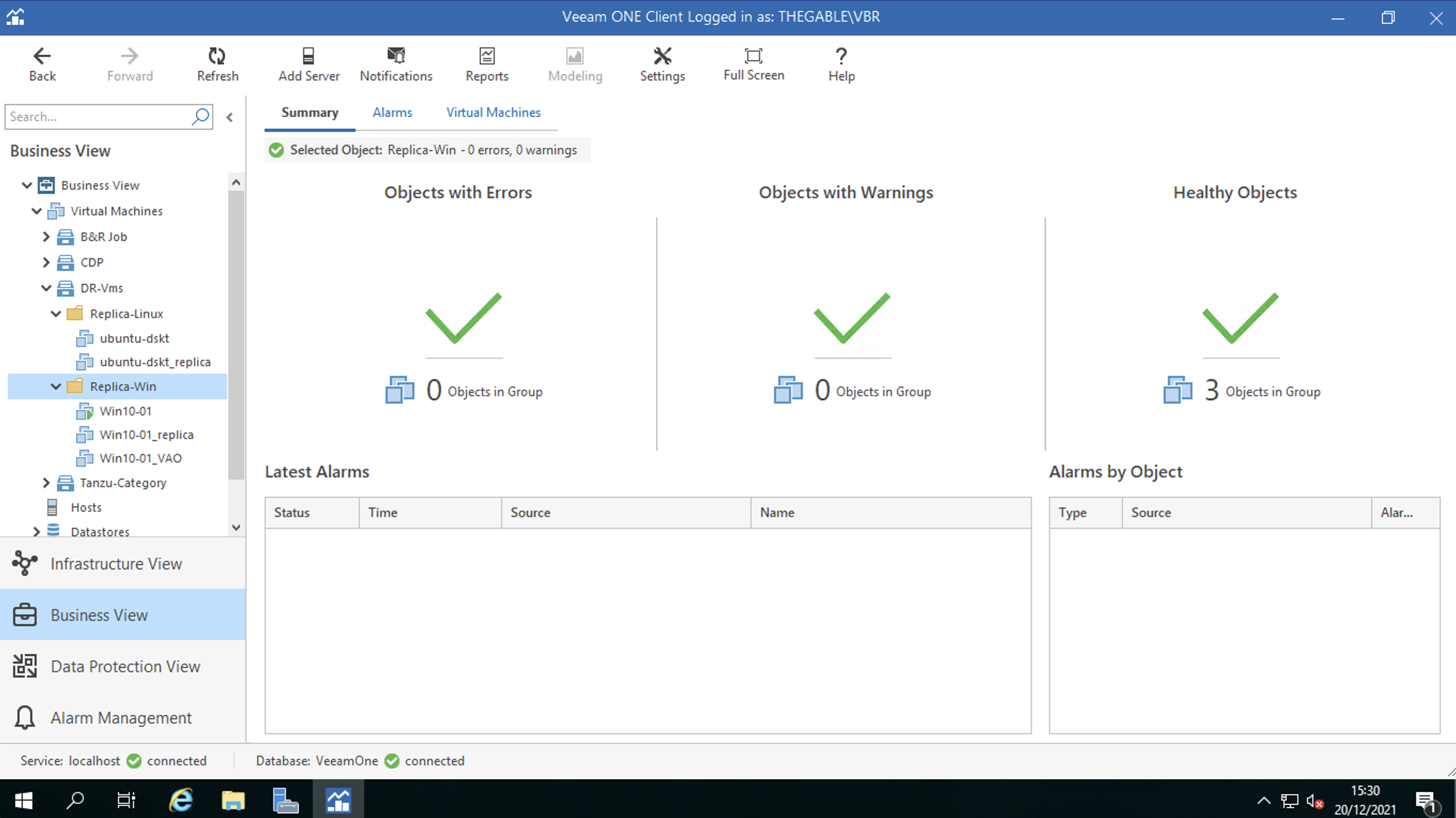Viewport: 1456px width, 818px height.
Task: Go back using the Back arrow
Action: [42, 64]
